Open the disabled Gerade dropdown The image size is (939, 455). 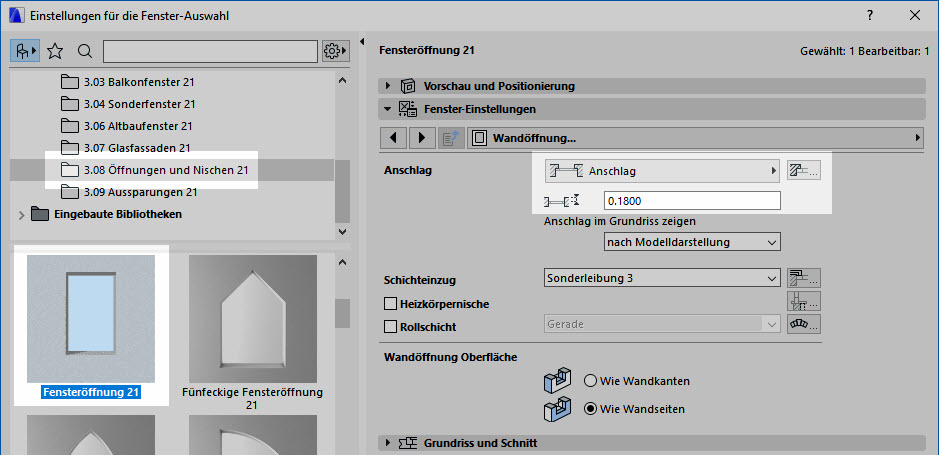click(x=663, y=324)
